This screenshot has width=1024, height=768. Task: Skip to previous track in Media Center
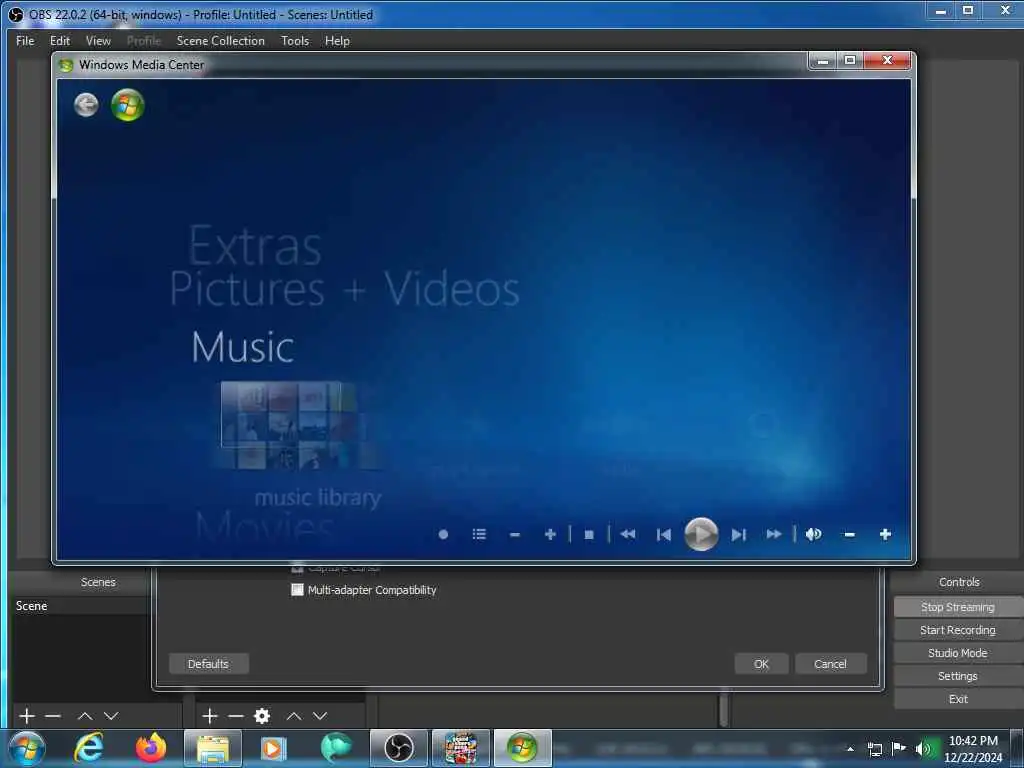(x=664, y=535)
